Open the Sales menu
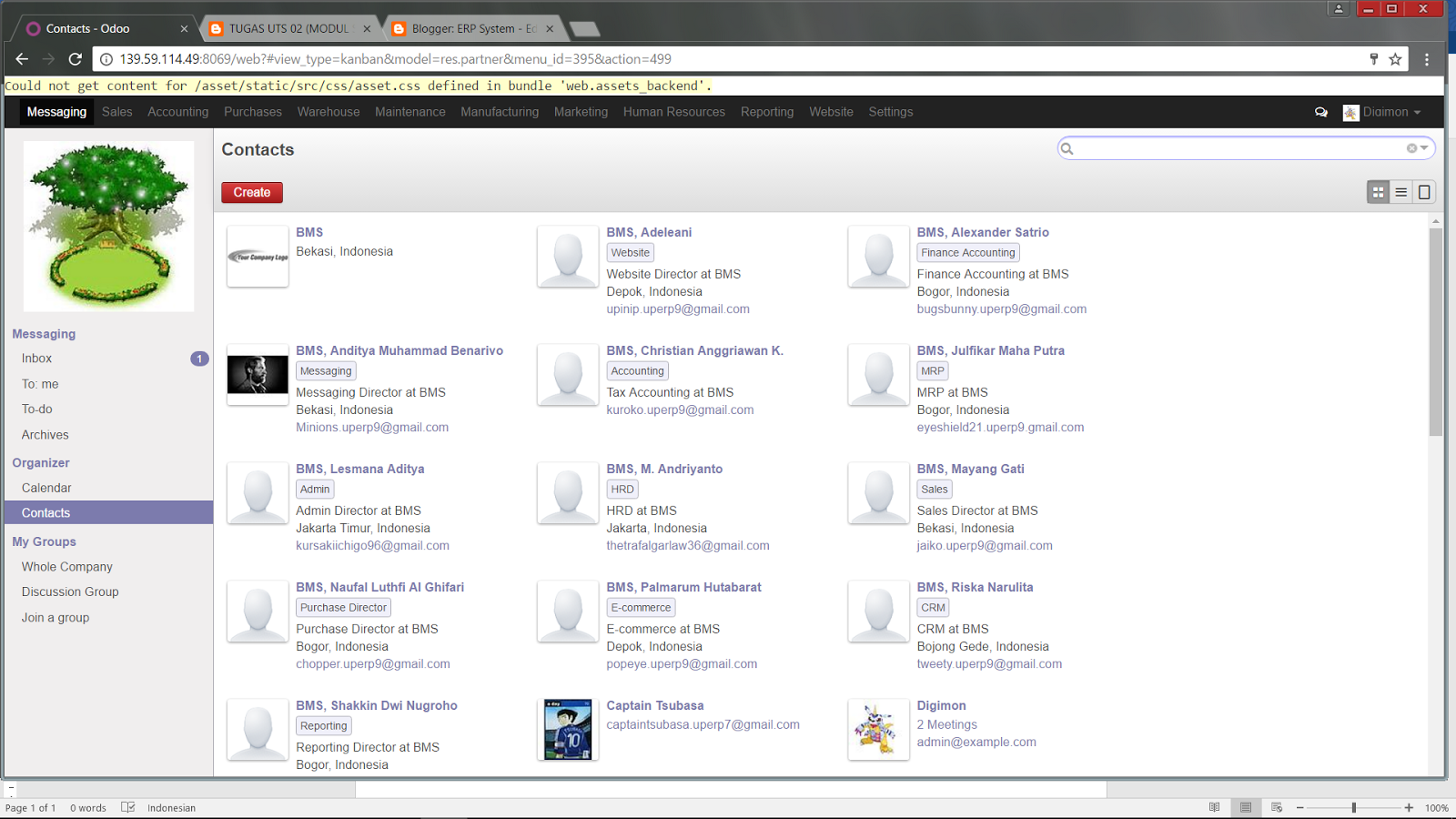 click(x=117, y=112)
